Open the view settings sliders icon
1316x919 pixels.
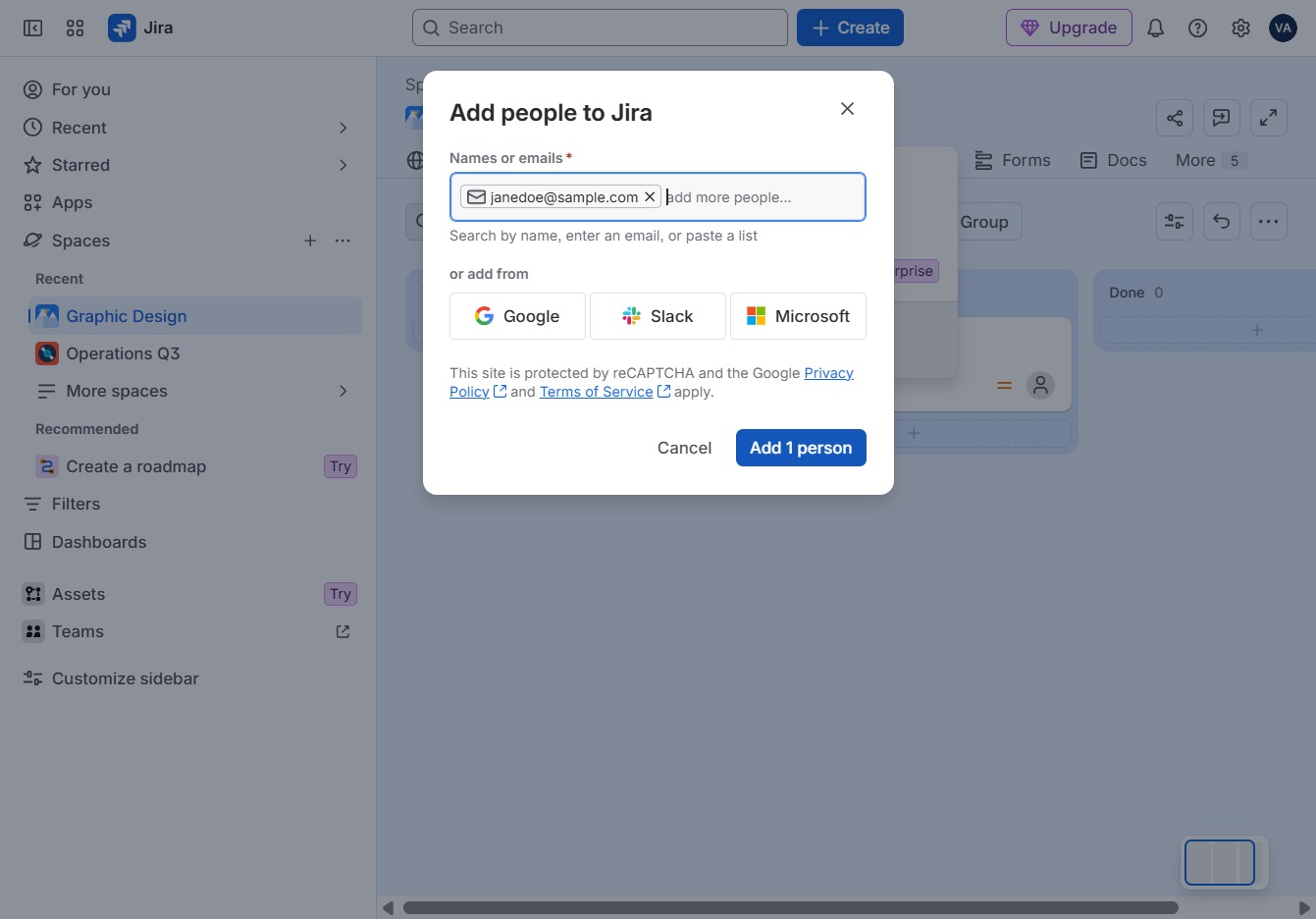(x=1175, y=222)
